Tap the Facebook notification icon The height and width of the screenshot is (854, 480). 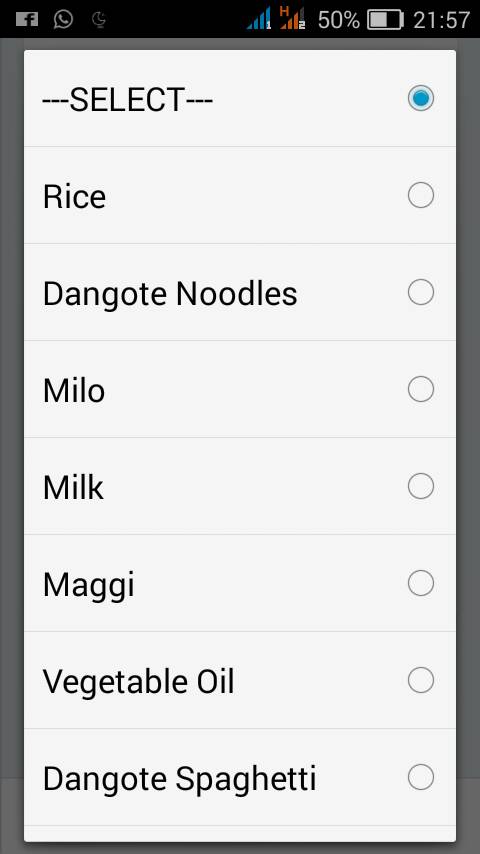coord(27,20)
